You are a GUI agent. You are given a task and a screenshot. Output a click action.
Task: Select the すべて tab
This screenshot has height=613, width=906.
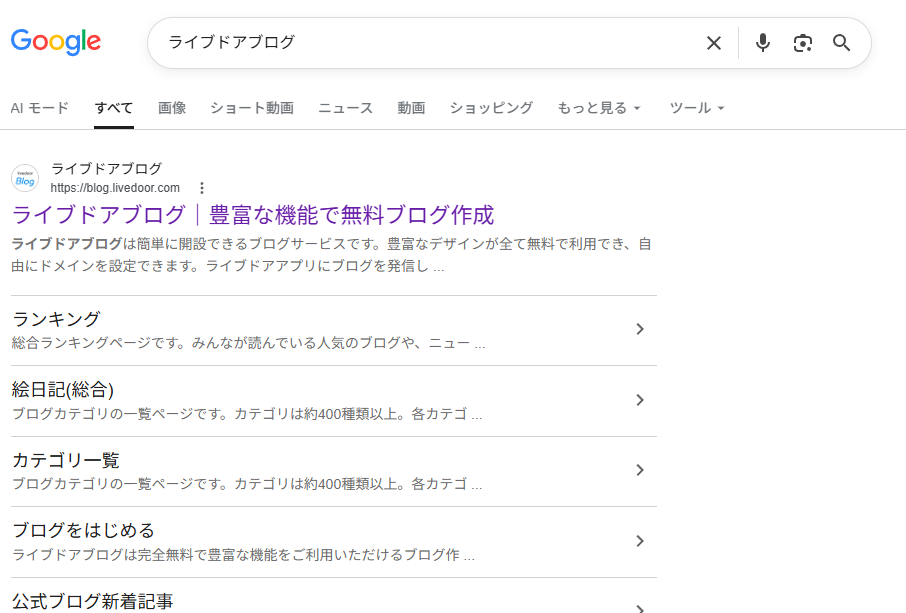pos(114,108)
